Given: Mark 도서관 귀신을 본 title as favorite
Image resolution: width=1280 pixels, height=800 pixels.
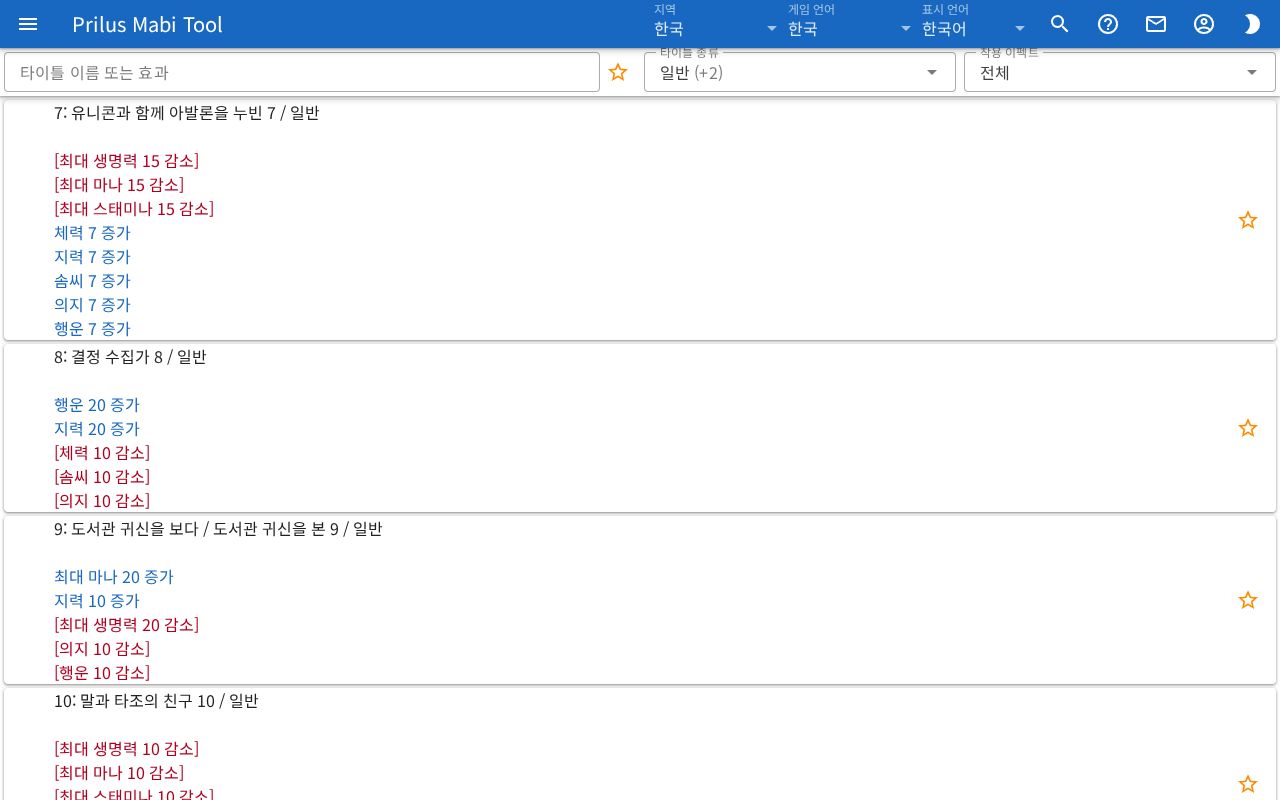Looking at the screenshot, I should point(1248,600).
